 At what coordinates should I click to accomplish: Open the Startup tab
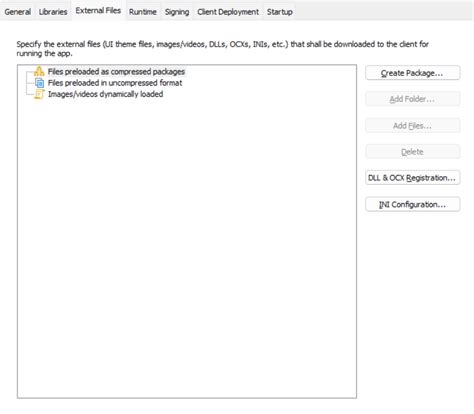click(280, 12)
